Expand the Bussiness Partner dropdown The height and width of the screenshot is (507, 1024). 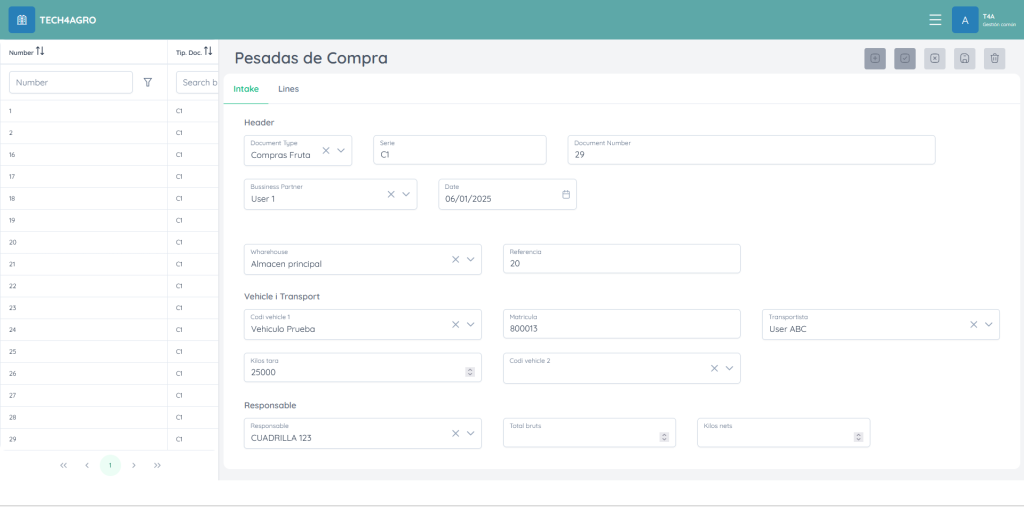[x=407, y=194]
